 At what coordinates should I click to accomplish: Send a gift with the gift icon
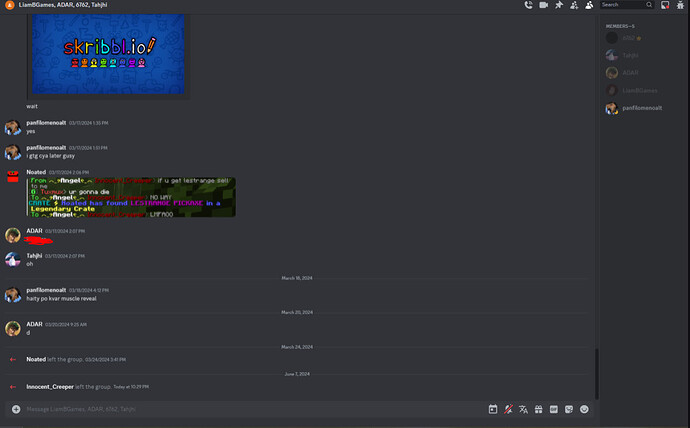(x=539, y=410)
